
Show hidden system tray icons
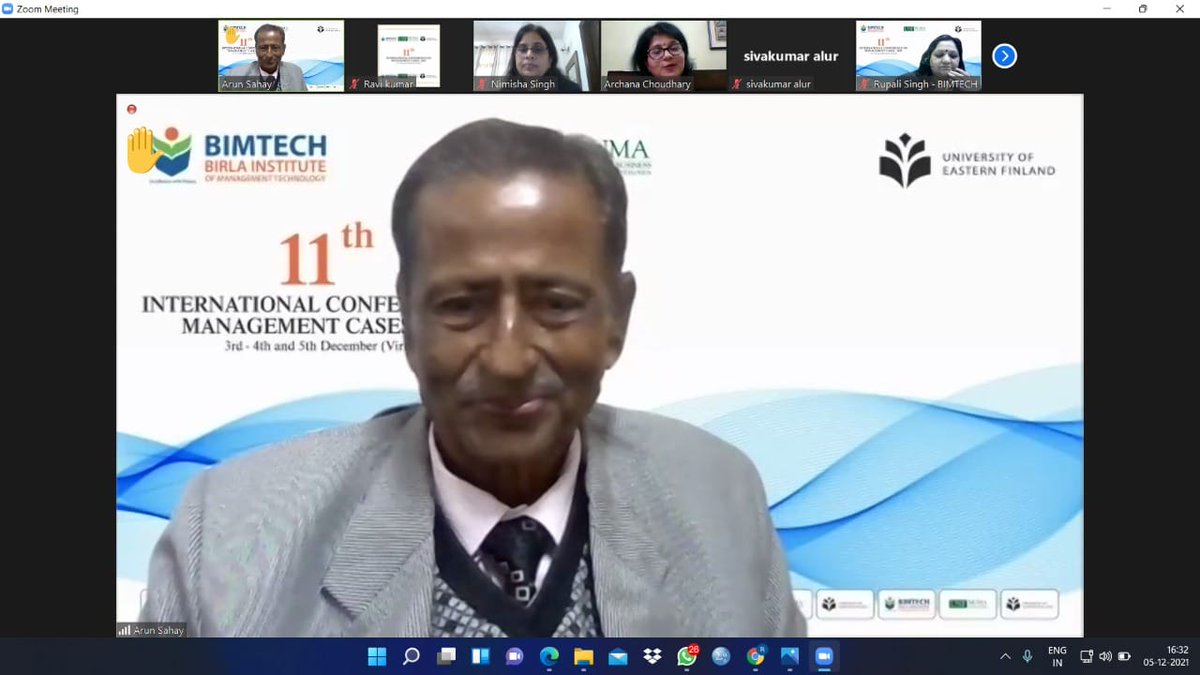click(1005, 657)
